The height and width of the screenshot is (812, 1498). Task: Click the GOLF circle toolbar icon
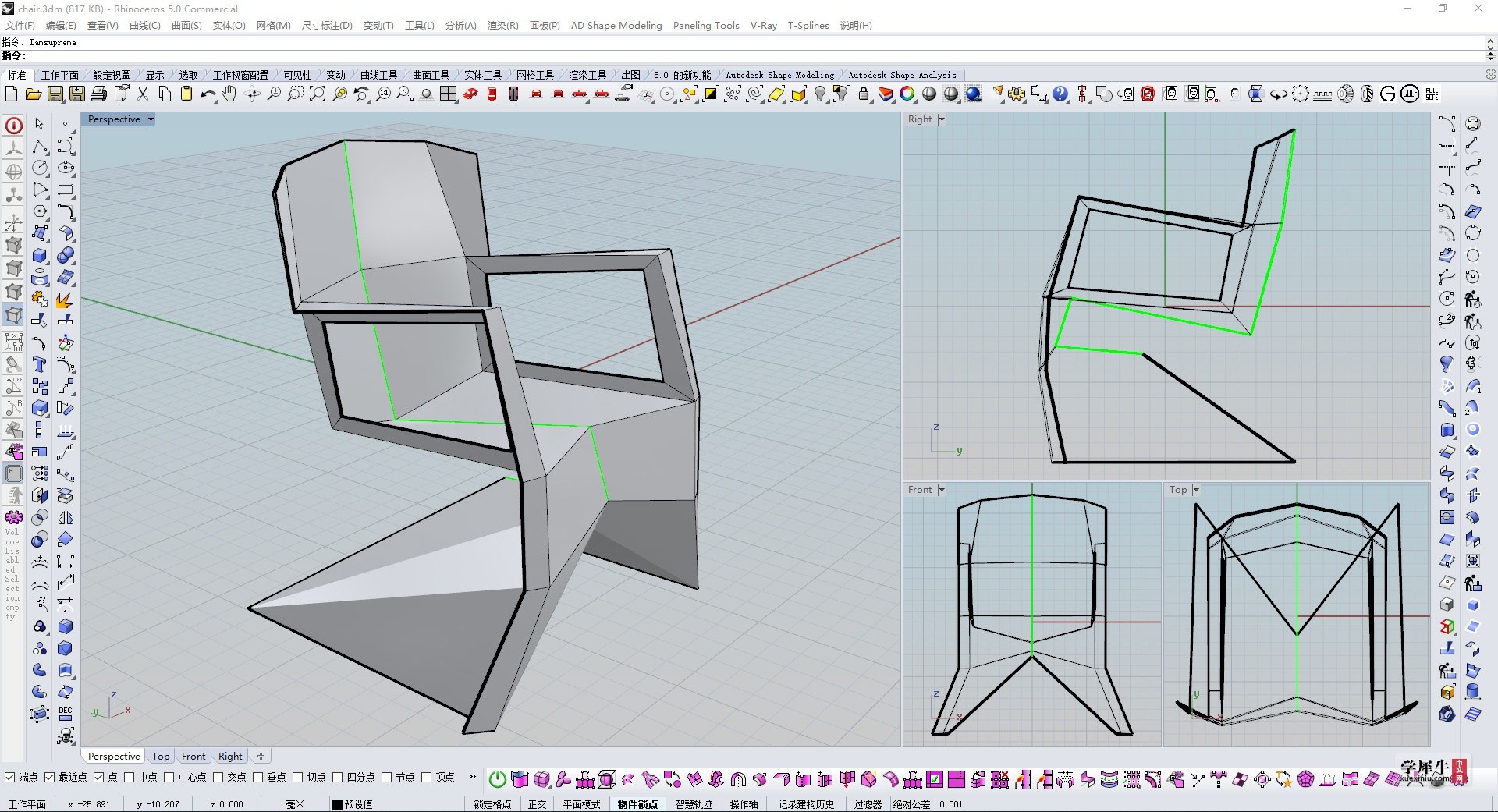click(1410, 94)
